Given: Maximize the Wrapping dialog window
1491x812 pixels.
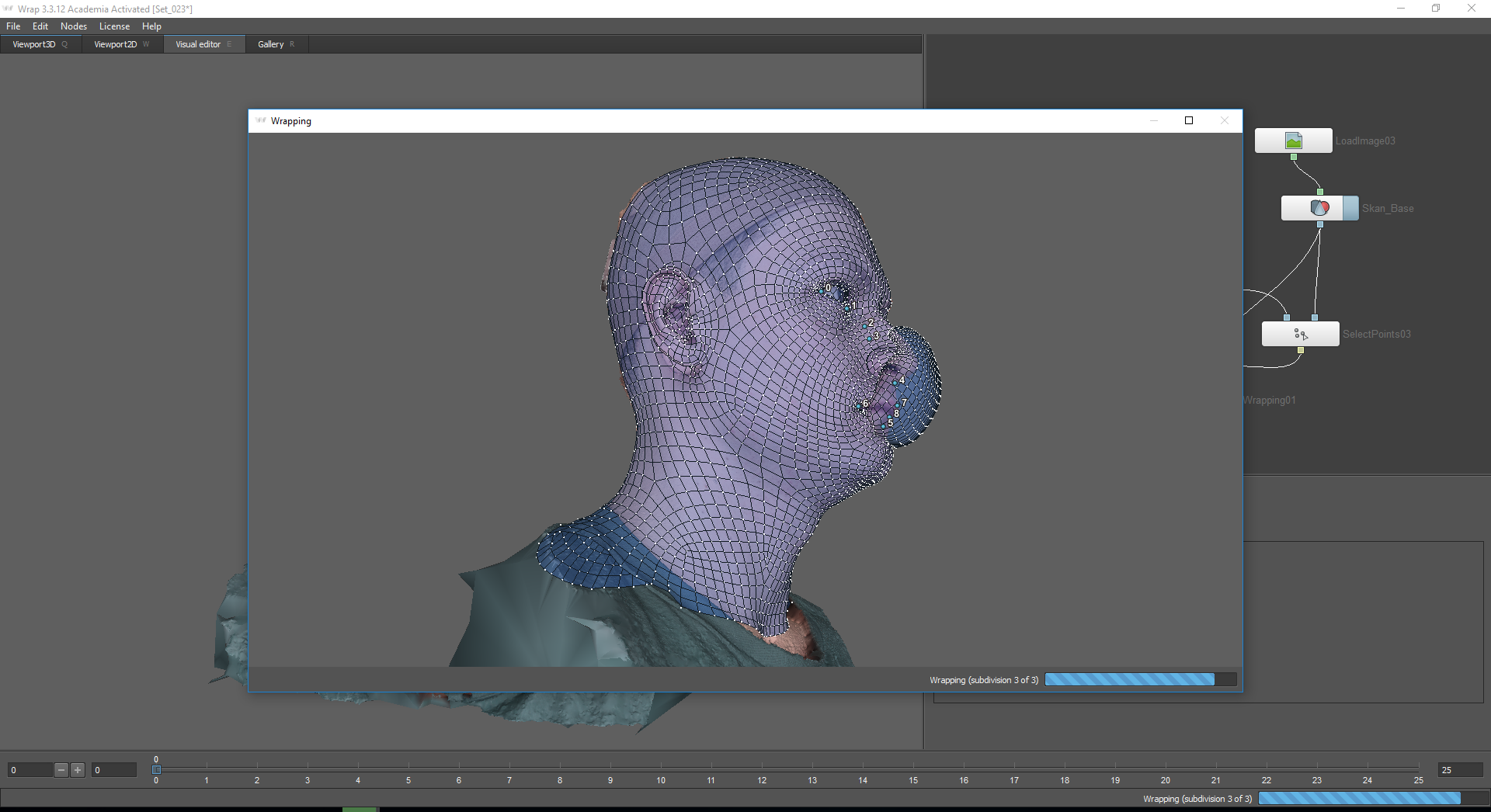Looking at the screenshot, I should 1188,120.
